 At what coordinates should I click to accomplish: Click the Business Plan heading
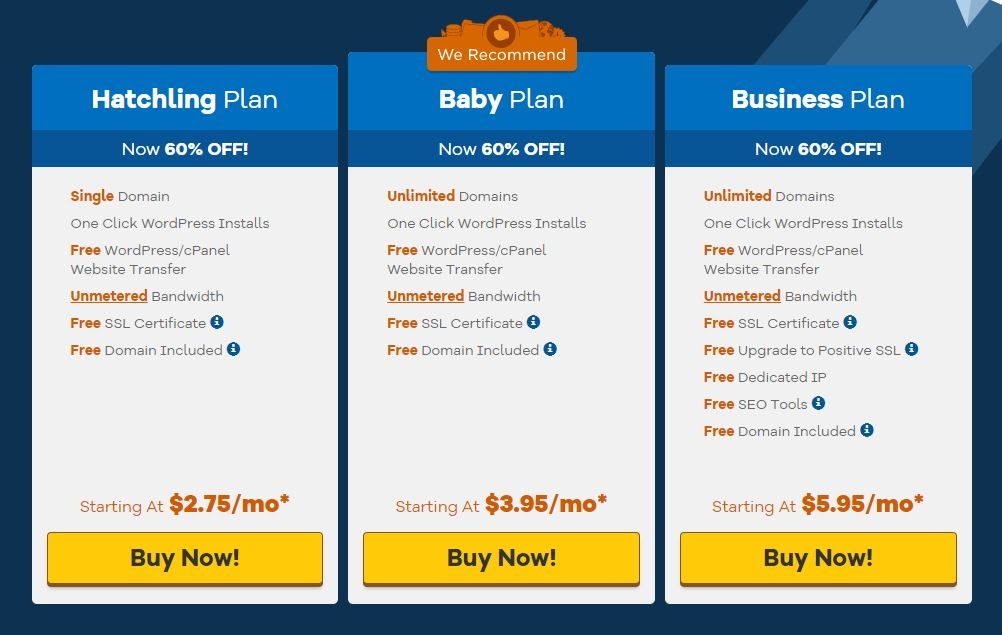[818, 100]
